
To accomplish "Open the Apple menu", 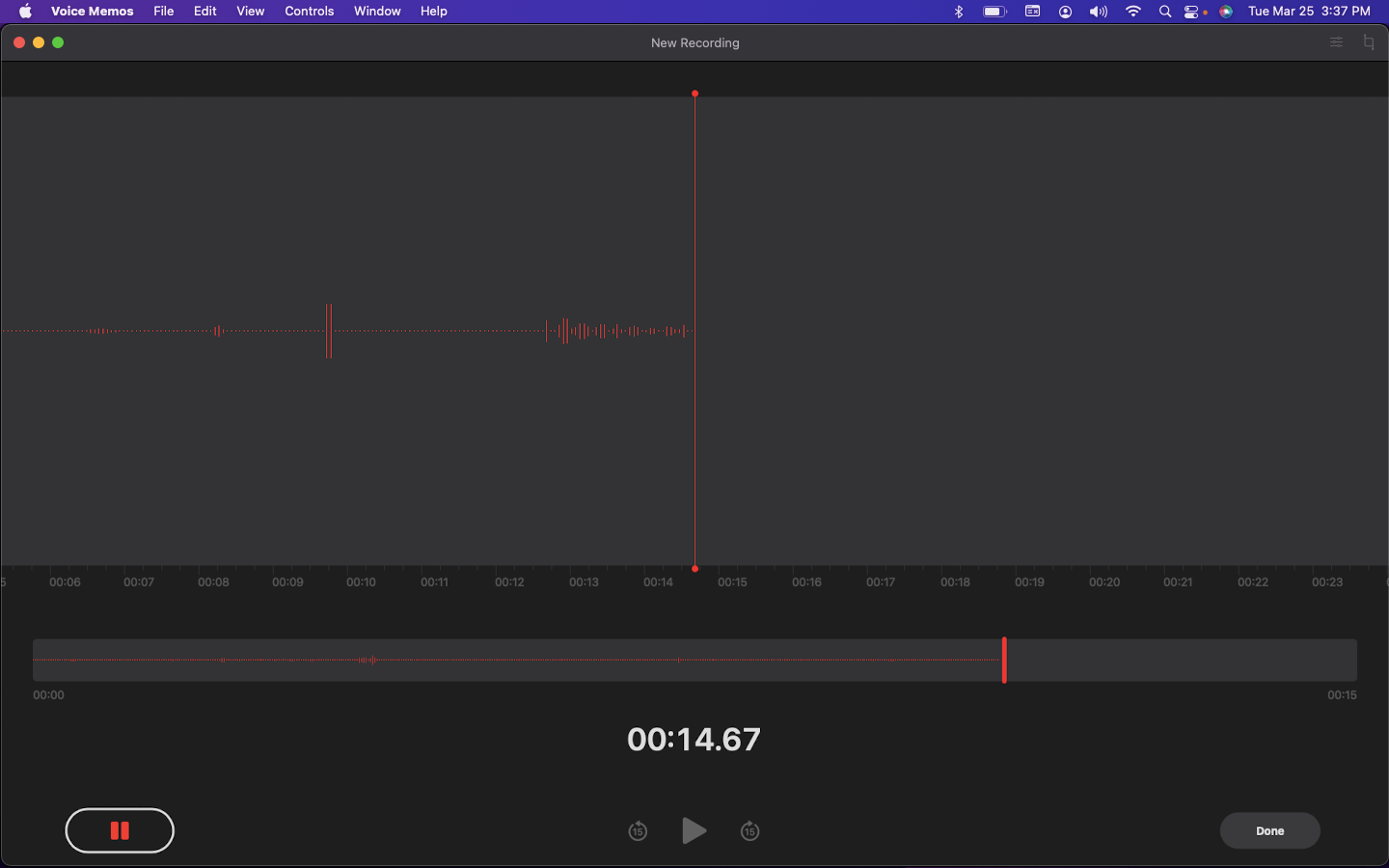I will (25, 12).
